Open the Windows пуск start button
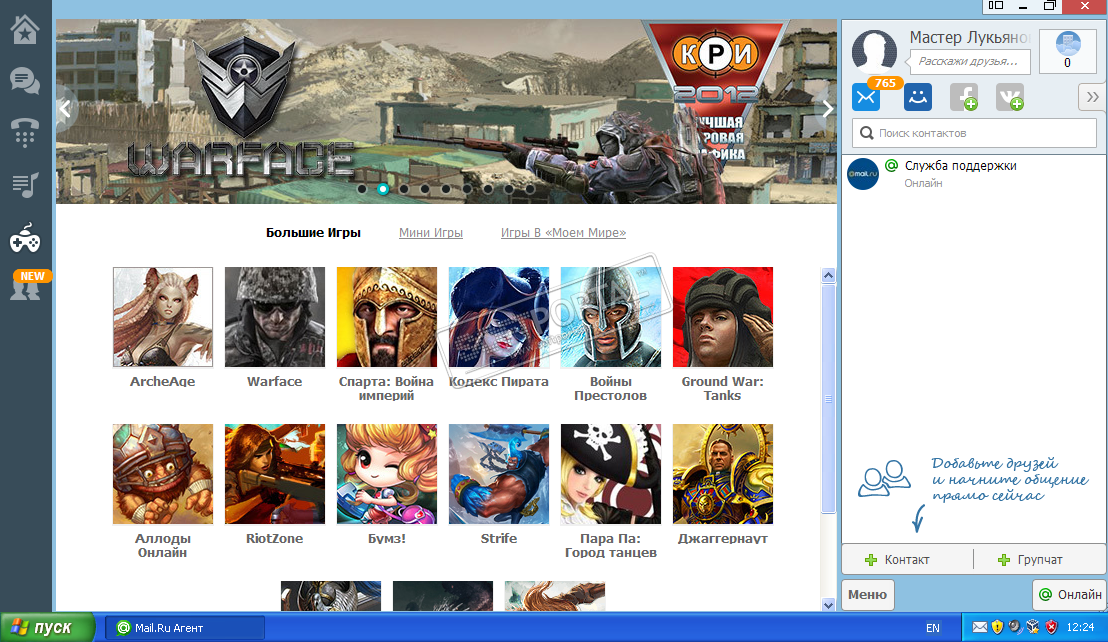Screen dimensions: 1108x642 point(47,627)
